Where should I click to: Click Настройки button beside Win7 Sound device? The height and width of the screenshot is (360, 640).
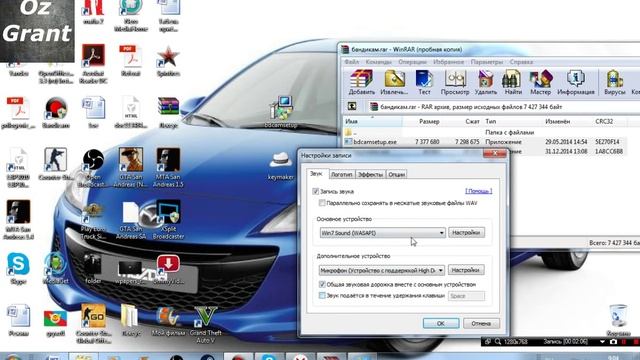pyautogui.click(x=466, y=233)
